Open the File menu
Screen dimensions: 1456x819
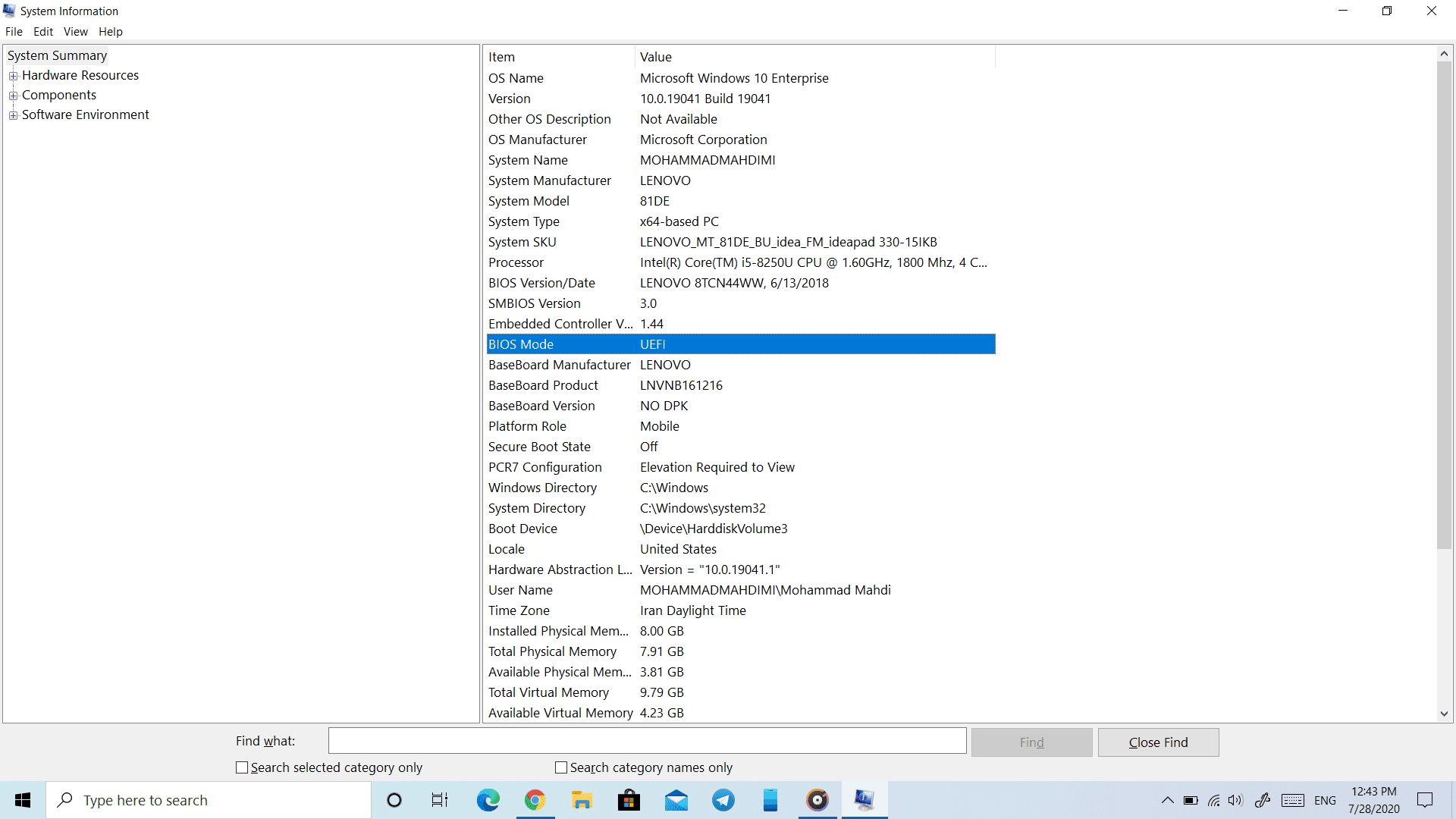pyautogui.click(x=14, y=32)
